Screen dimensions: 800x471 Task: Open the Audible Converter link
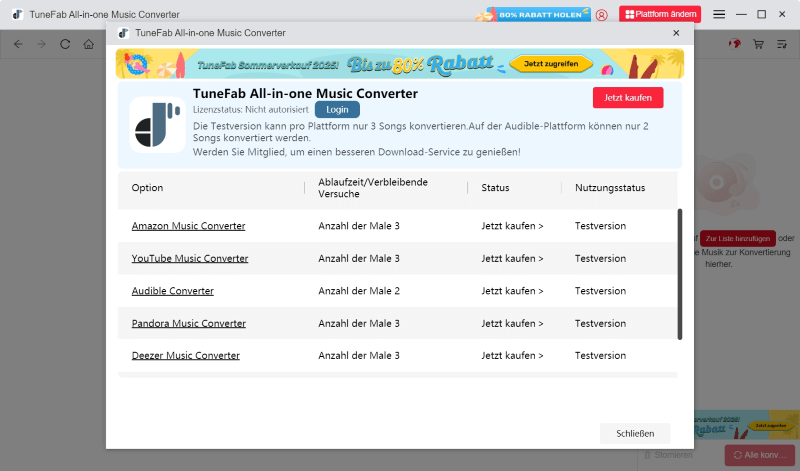172,291
